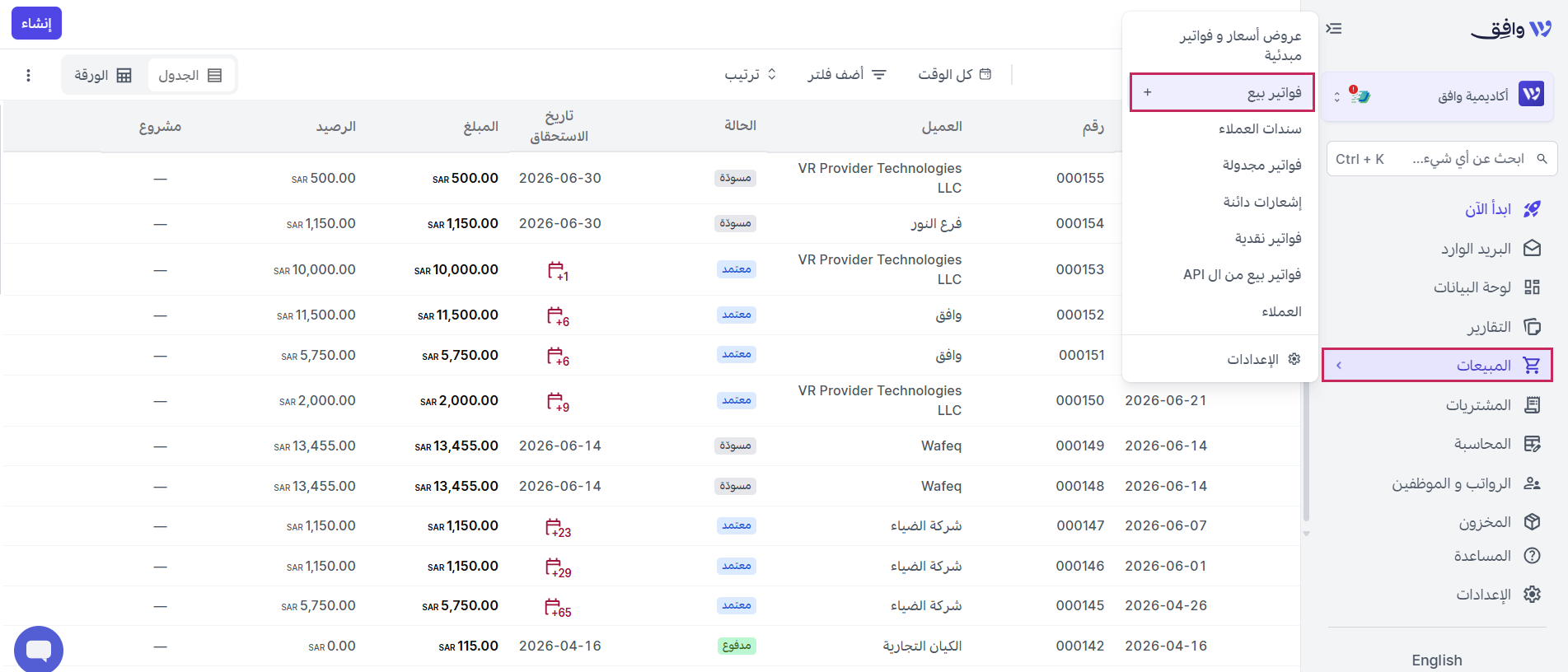Click the المبلغ column header
This screenshot has width=1568, height=672.
pos(480,126)
